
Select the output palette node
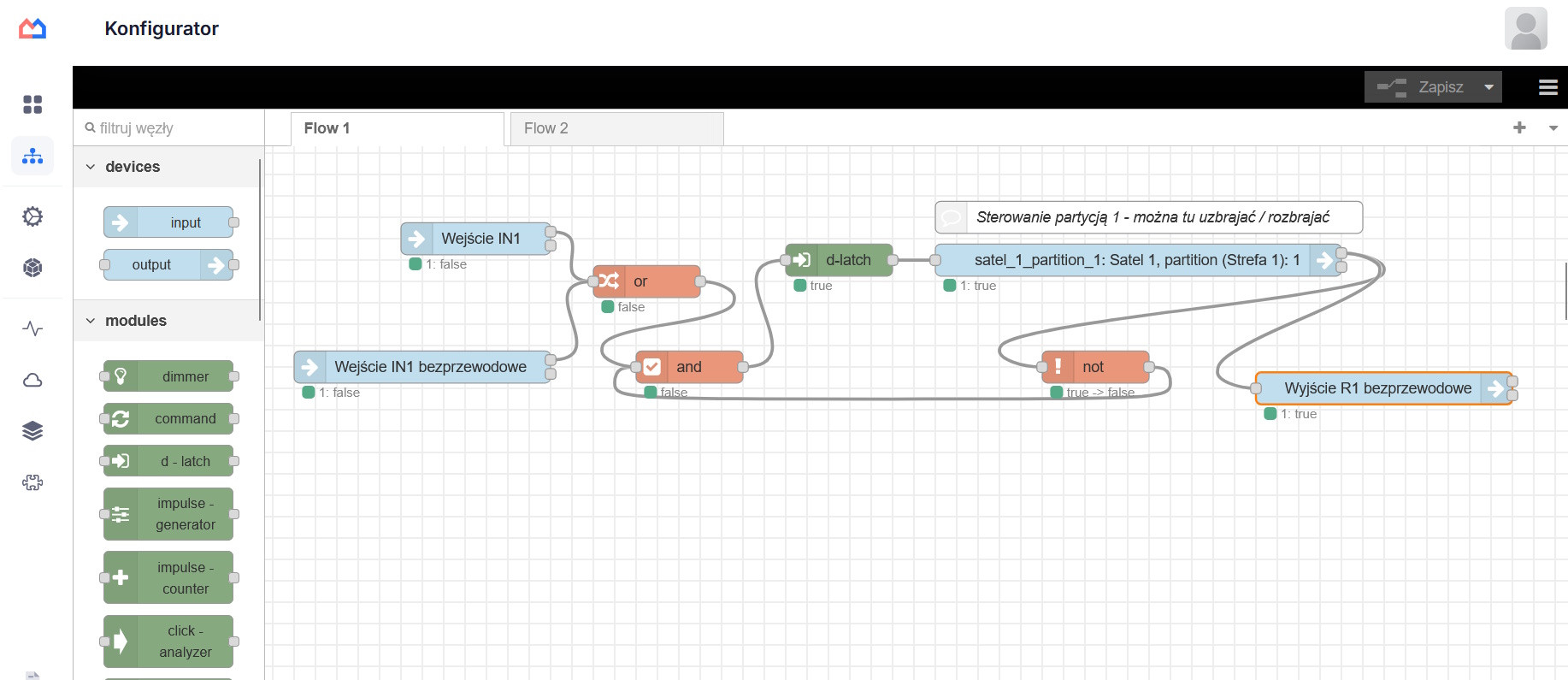(x=168, y=265)
